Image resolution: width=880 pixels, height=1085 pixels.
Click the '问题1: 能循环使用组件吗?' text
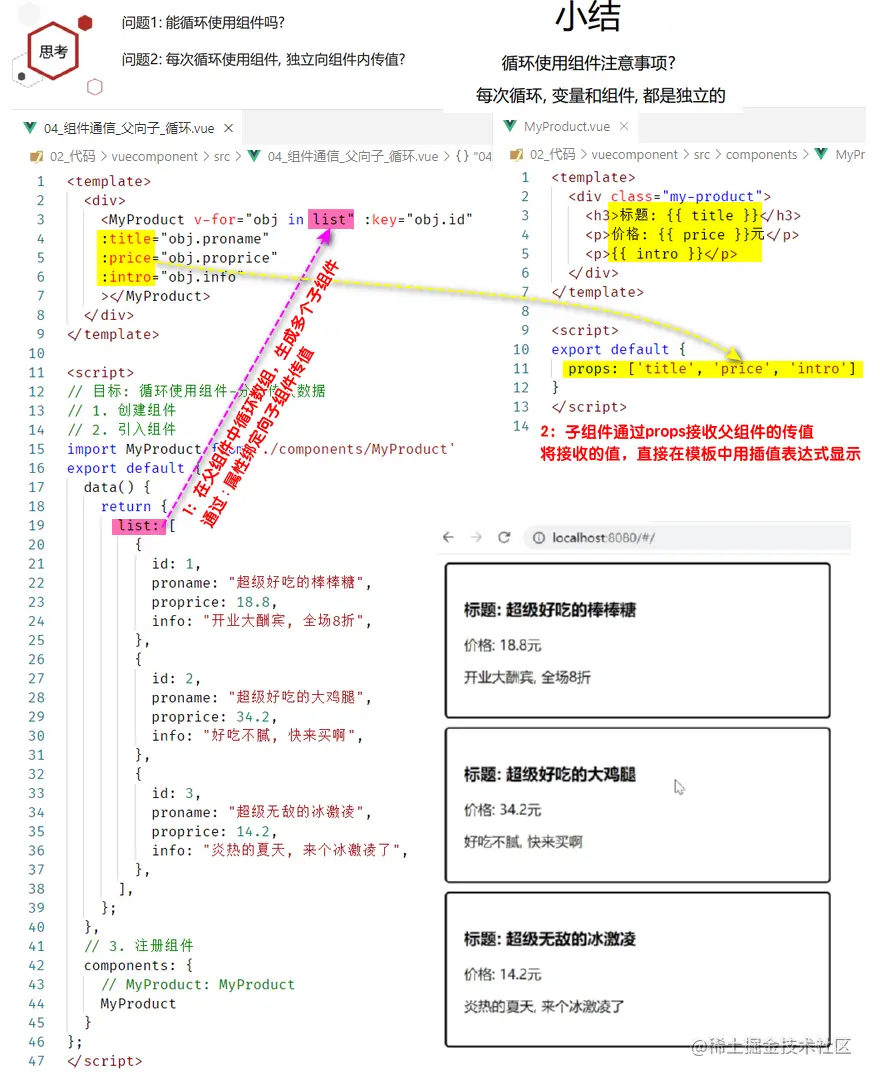point(203,23)
